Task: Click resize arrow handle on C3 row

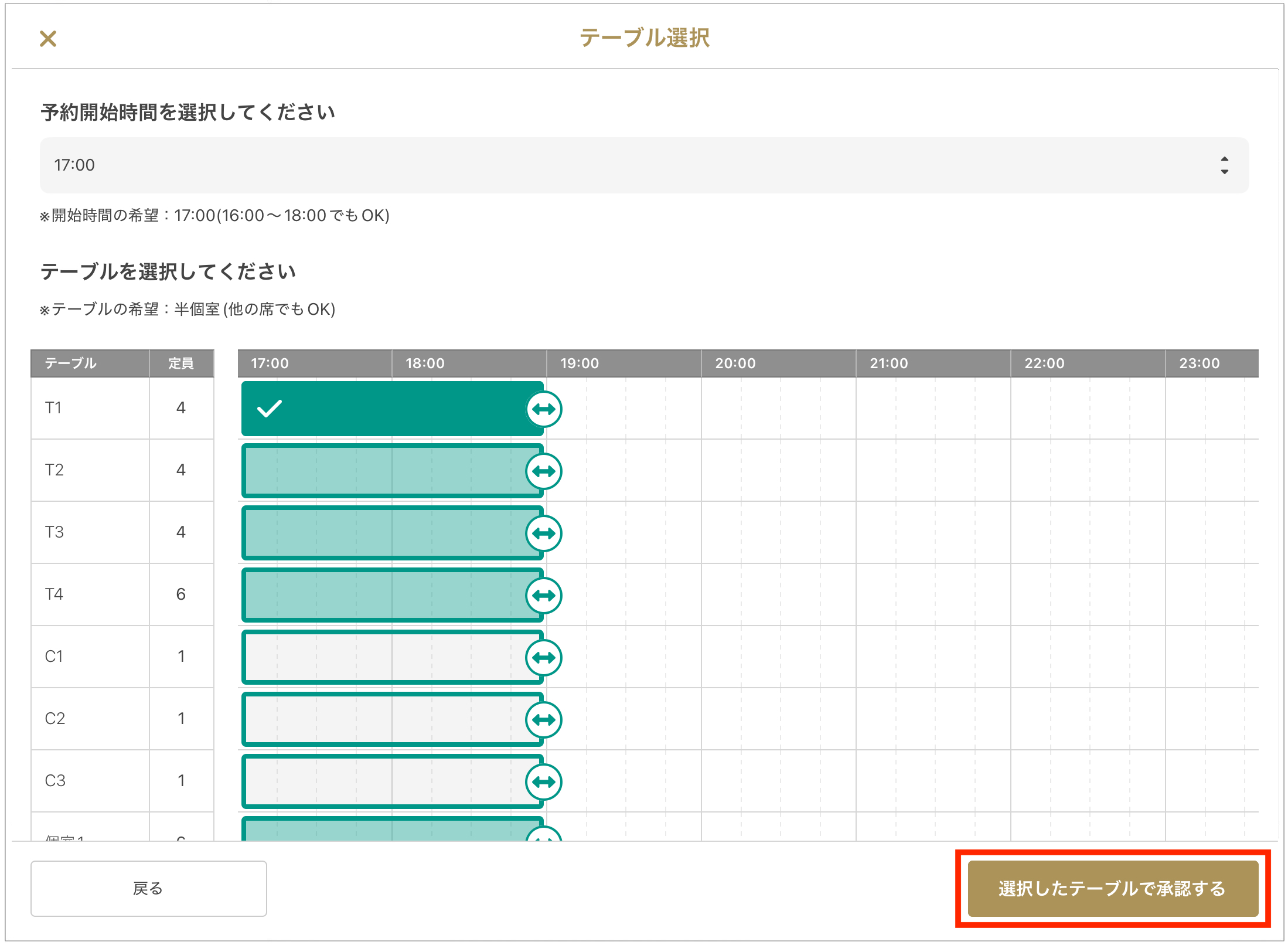Action: pyautogui.click(x=544, y=782)
